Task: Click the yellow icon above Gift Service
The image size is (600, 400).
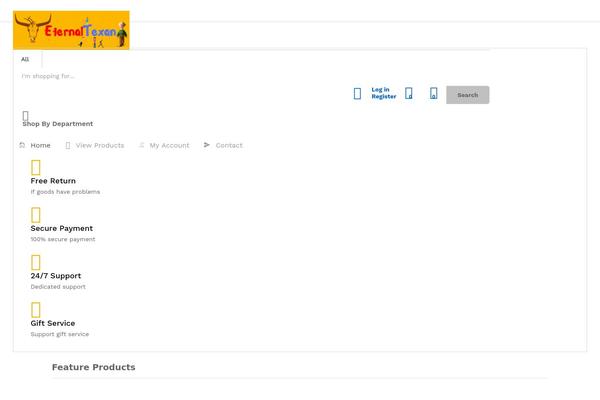Action: pos(36,310)
